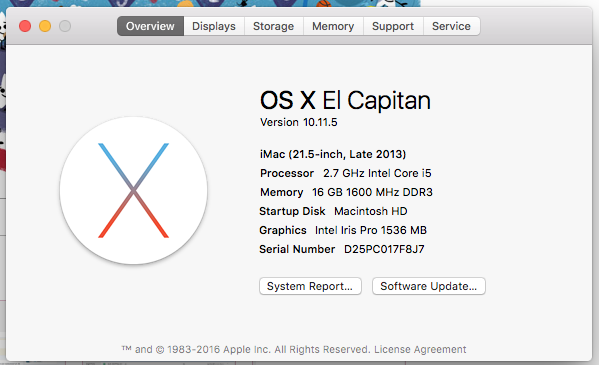Click the El Capitan X logo
The image size is (599, 365).
(x=133, y=190)
